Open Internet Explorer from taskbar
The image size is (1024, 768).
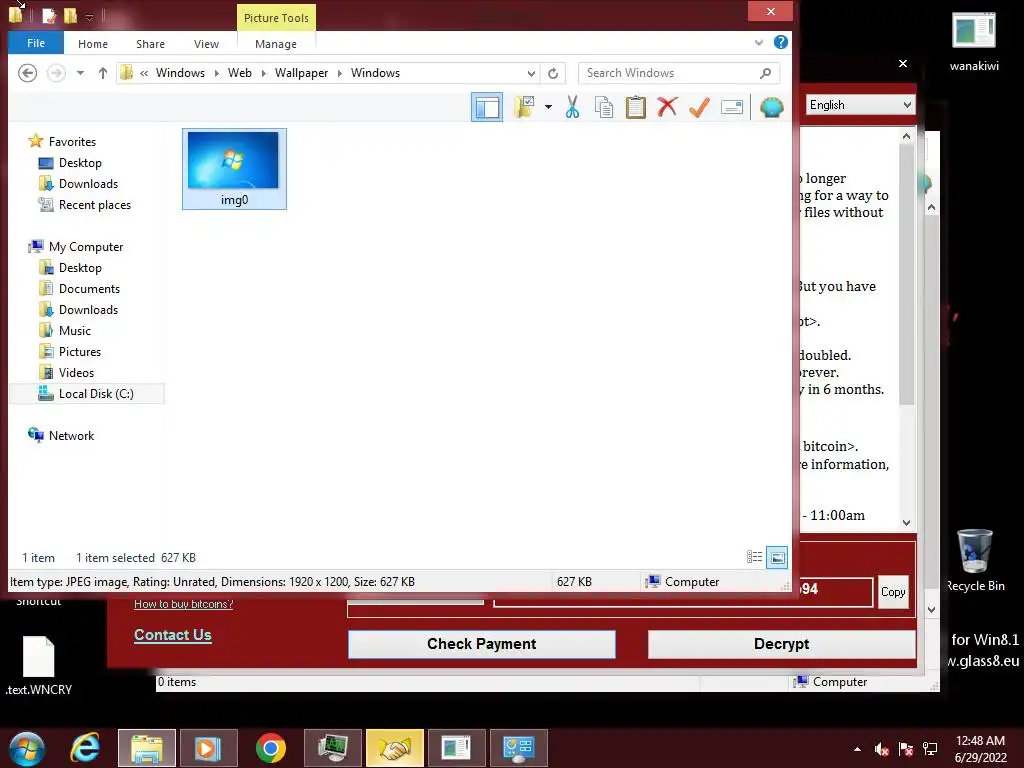(85, 748)
